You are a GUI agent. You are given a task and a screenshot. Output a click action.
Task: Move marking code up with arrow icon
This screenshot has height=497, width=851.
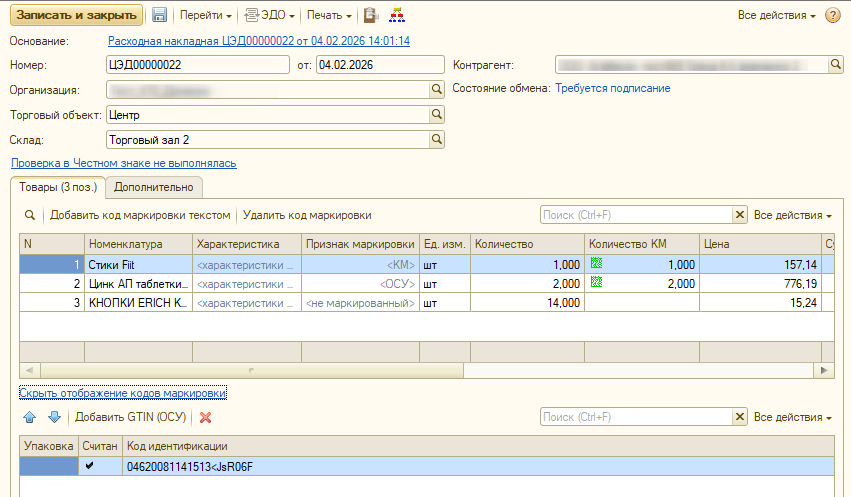pos(30,417)
